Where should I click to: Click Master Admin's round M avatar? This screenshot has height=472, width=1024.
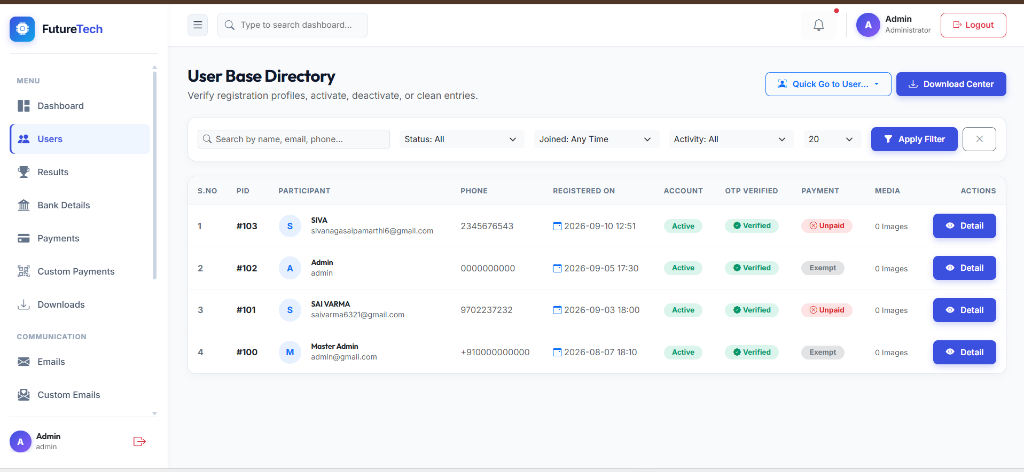[290, 352]
